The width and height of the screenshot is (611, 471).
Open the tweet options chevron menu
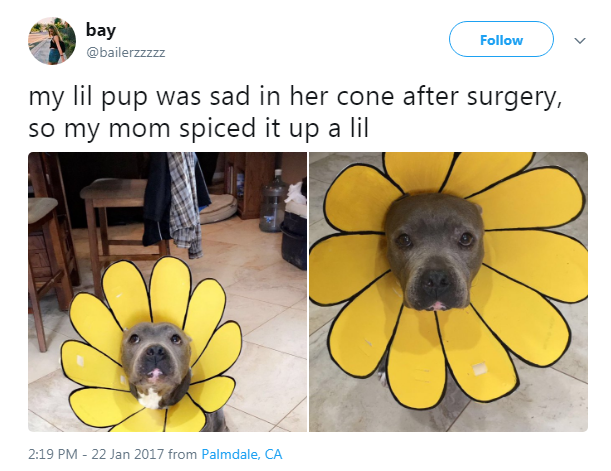pyautogui.click(x=580, y=41)
